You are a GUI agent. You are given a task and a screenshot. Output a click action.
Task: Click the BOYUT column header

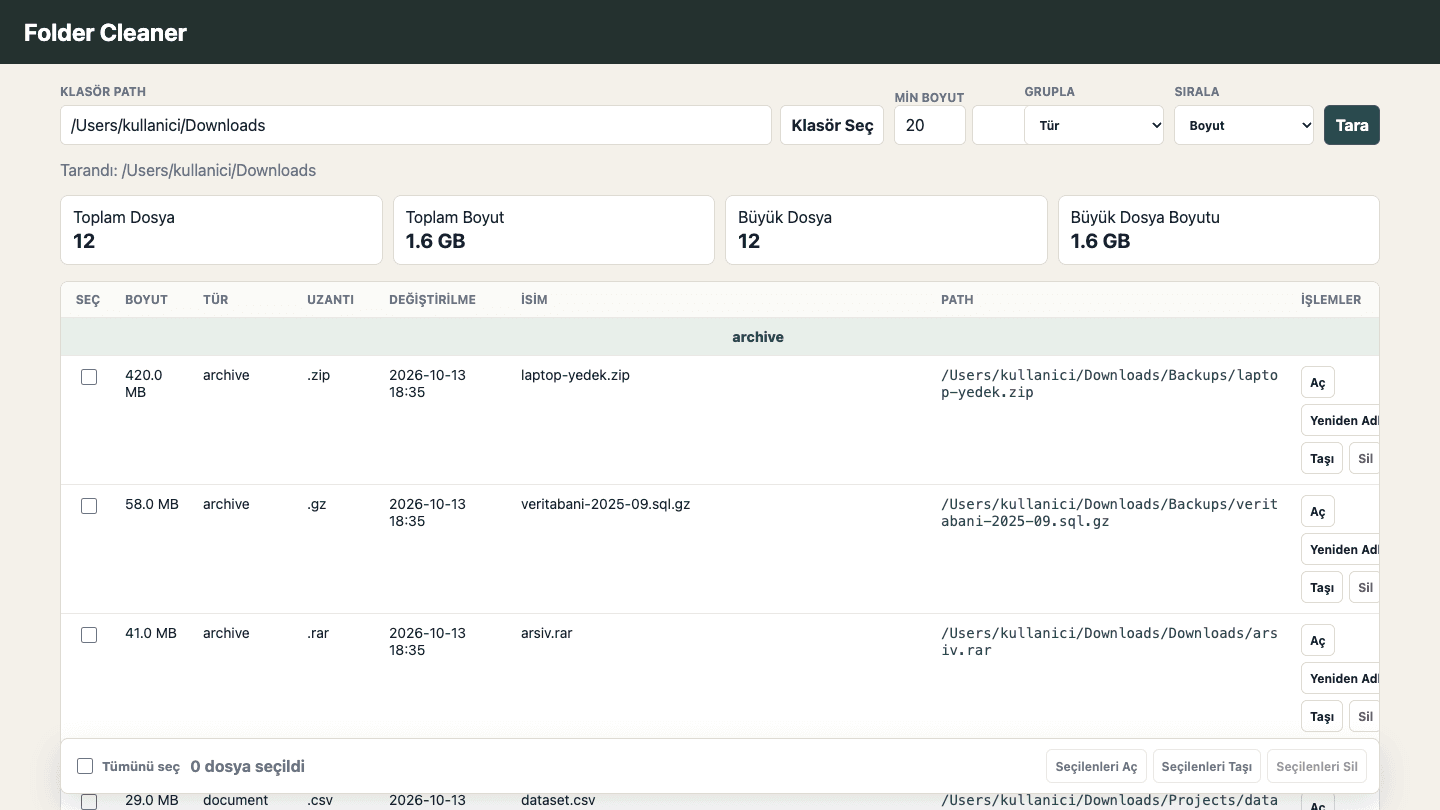(x=146, y=300)
